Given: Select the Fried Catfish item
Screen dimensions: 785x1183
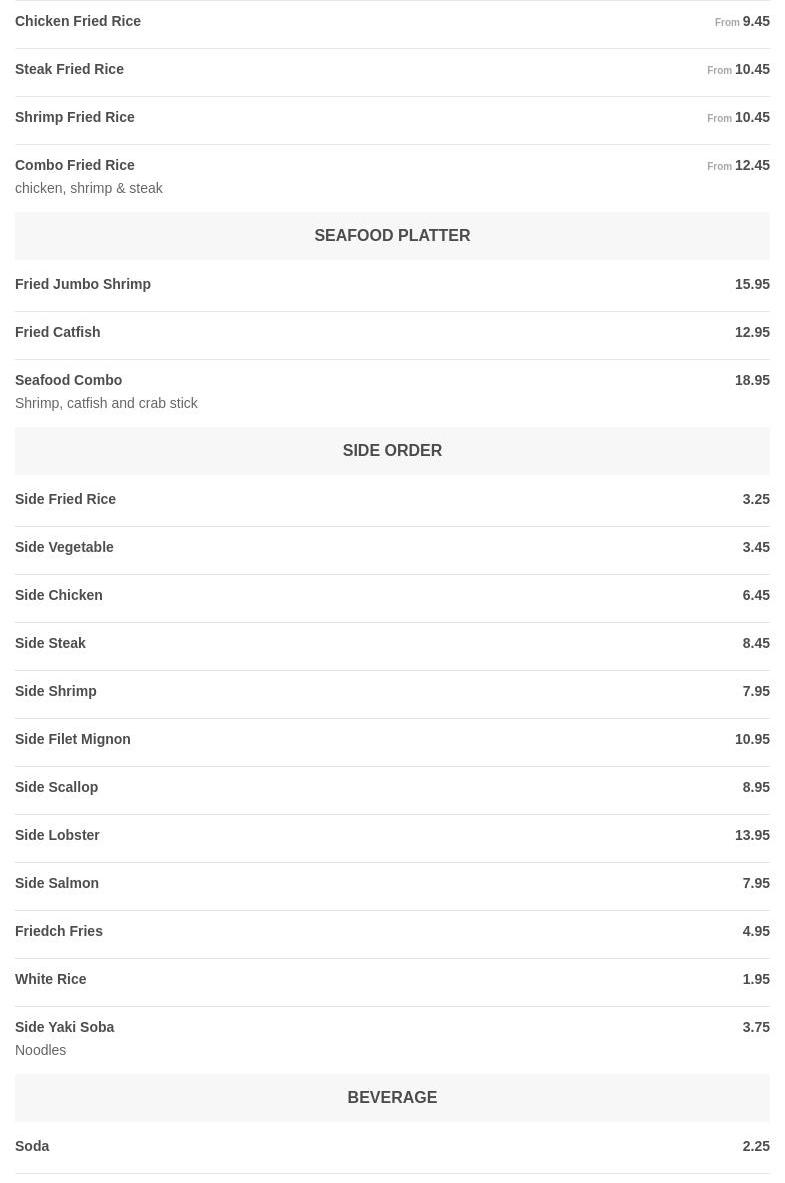Looking at the screenshot, I should tap(58, 332).
